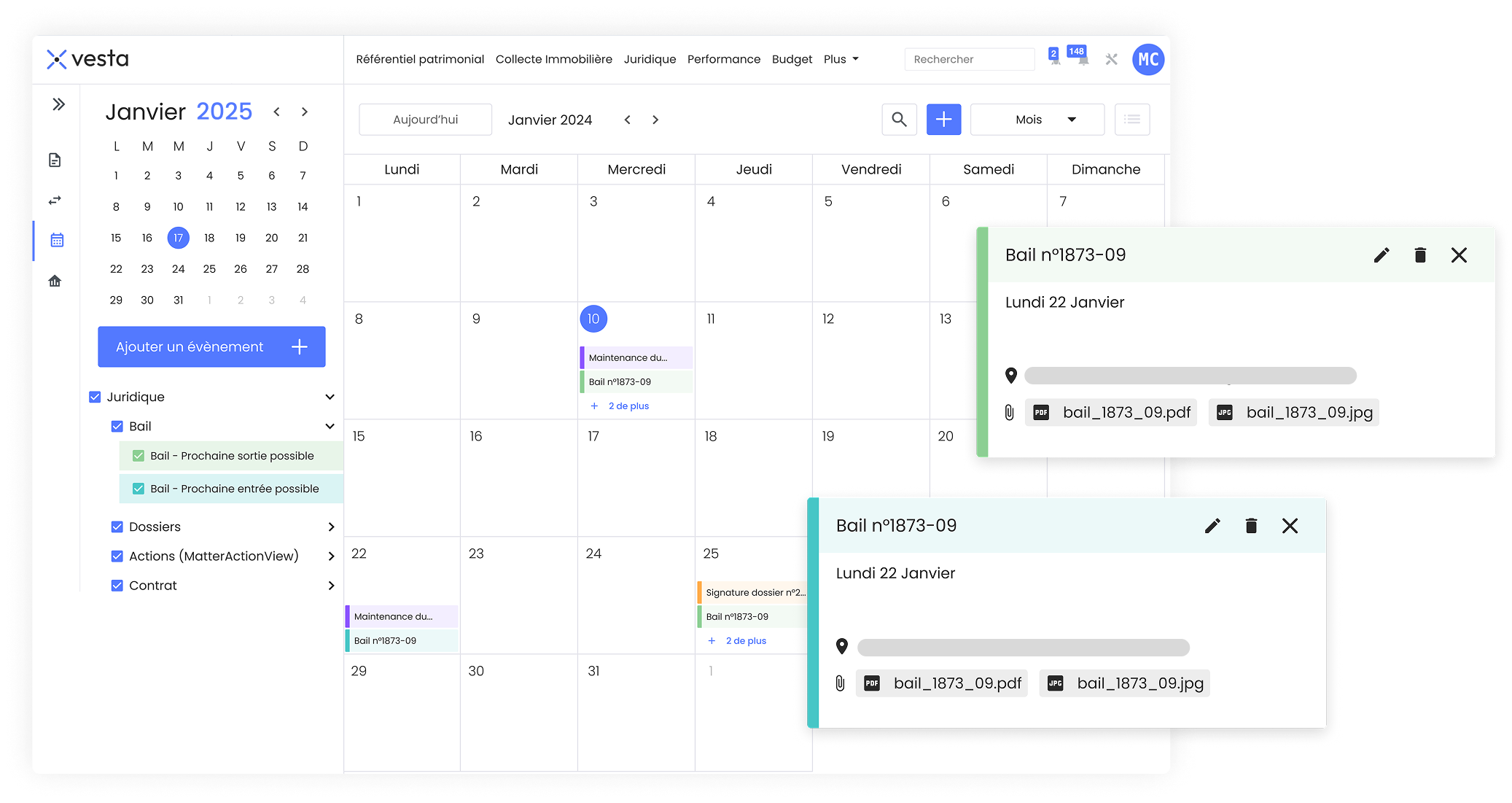Edit the upper Bail n°1873-09 popup with pencil
This screenshot has height=803, width=1512.
(1382, 255)
